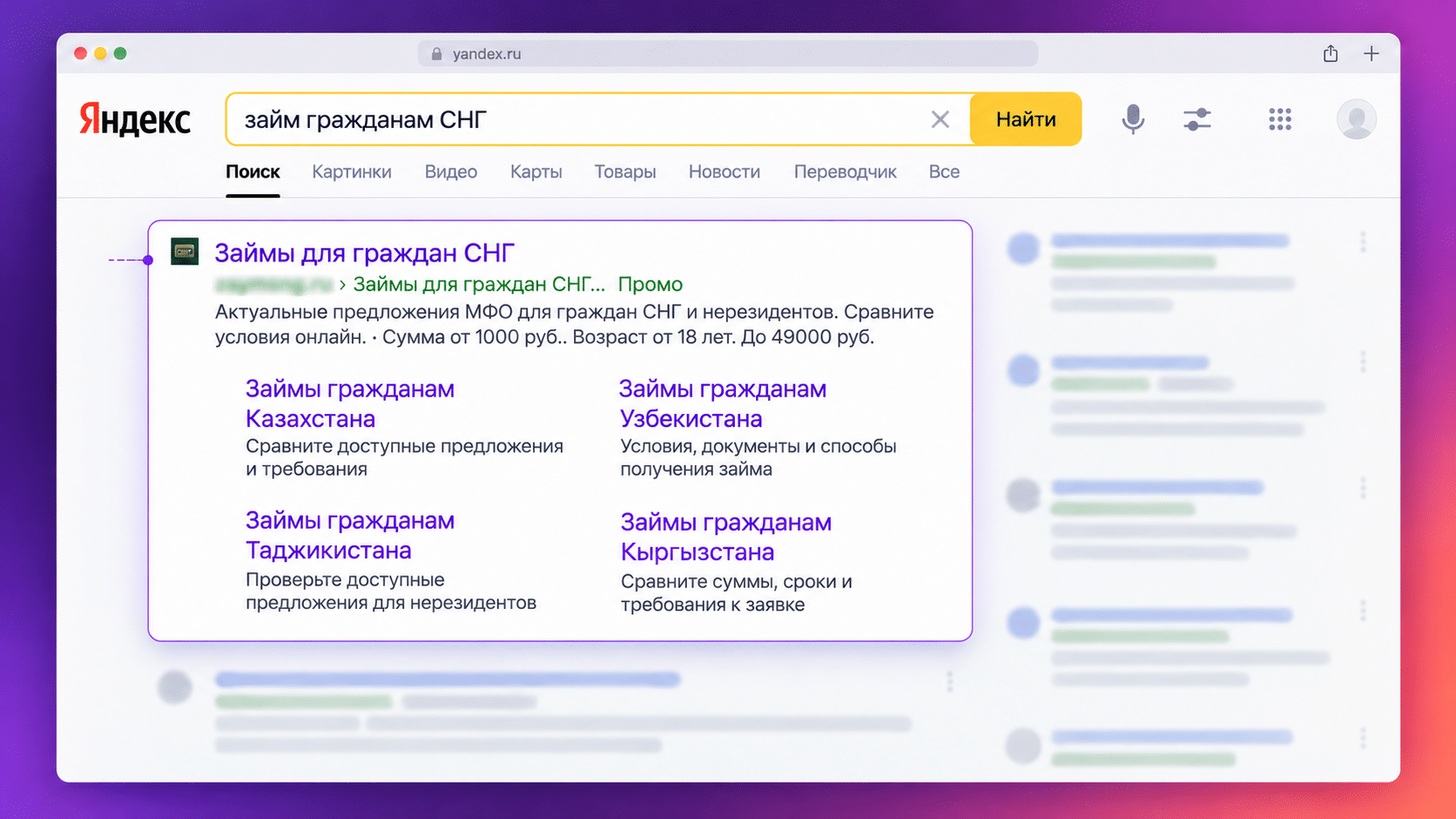
Task: Click the blurred domain before the breadcrumb arrow
Action: (x=274, y=284)
